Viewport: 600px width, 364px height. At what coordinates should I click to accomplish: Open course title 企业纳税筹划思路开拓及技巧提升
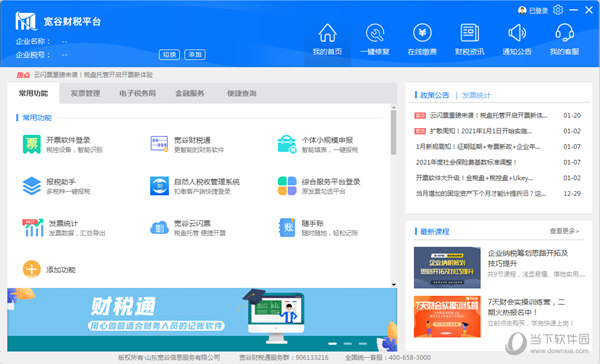(x=528, y=258)
